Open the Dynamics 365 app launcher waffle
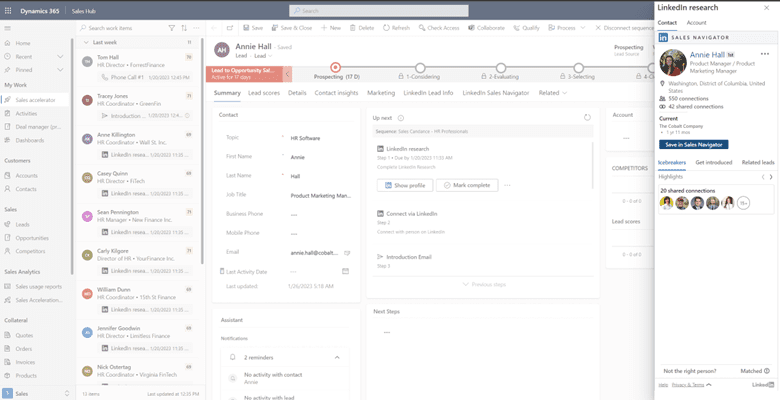Viewport: 780px width, 400px height. coord(7,11)
